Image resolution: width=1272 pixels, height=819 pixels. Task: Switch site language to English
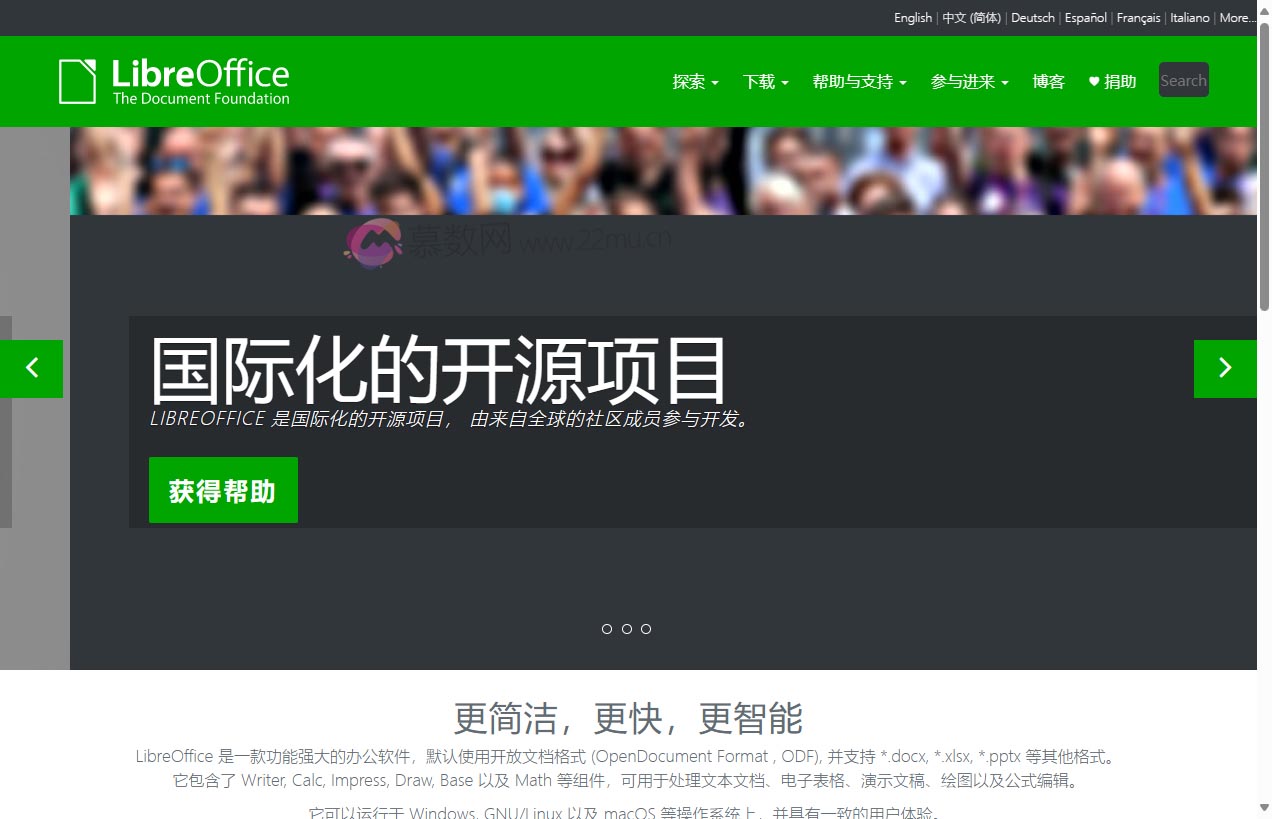click(x=912, y=17)
